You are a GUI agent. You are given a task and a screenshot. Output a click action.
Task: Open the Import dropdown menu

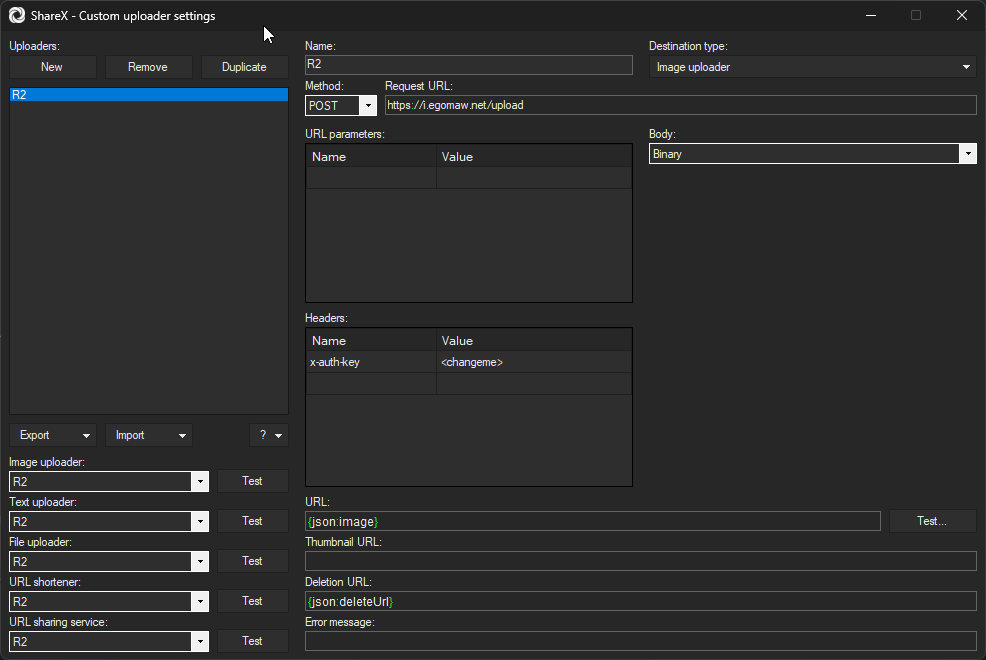(148, 435)
